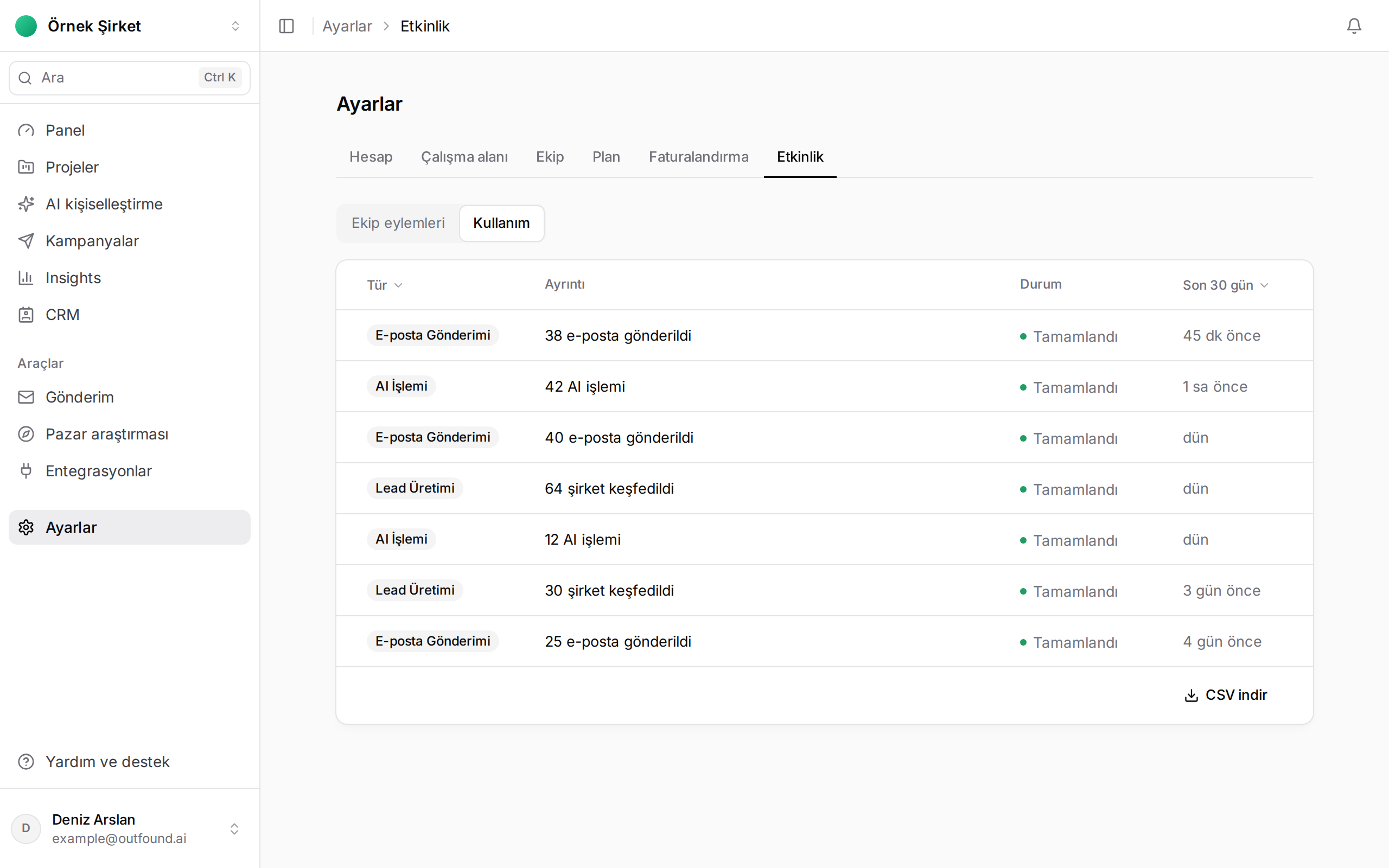
Task: Click '4 gün önce' timestamp
Action: point(1222,641)
